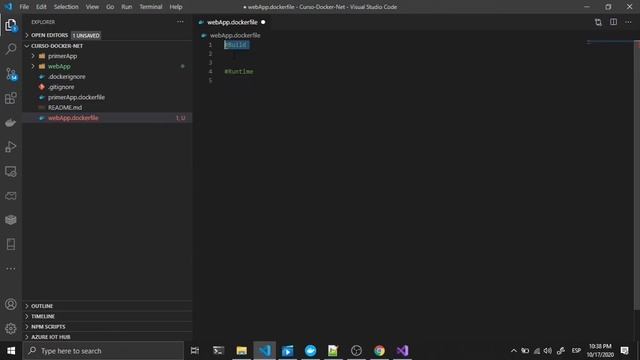Open the Accounts icon
The height and width of the screenshot is (360, 640).
click(x=11, y=304)
